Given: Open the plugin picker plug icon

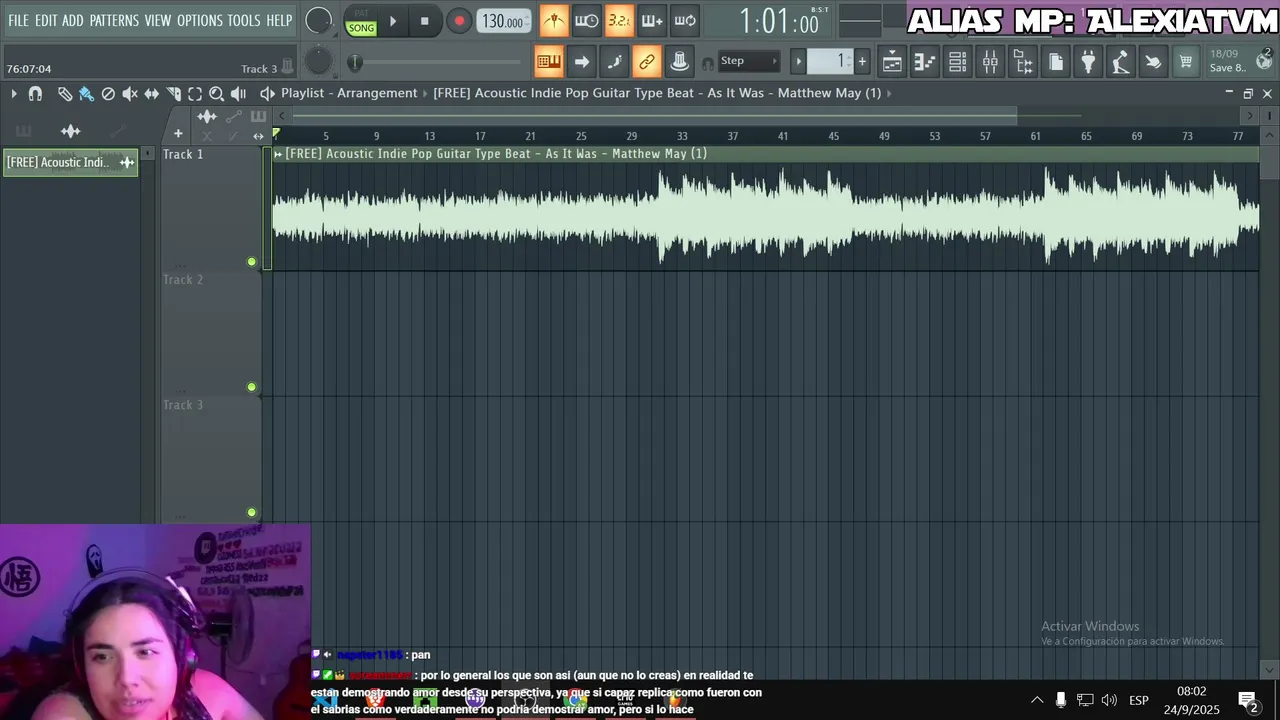Looking at the screenshot, I should 1088,62.
